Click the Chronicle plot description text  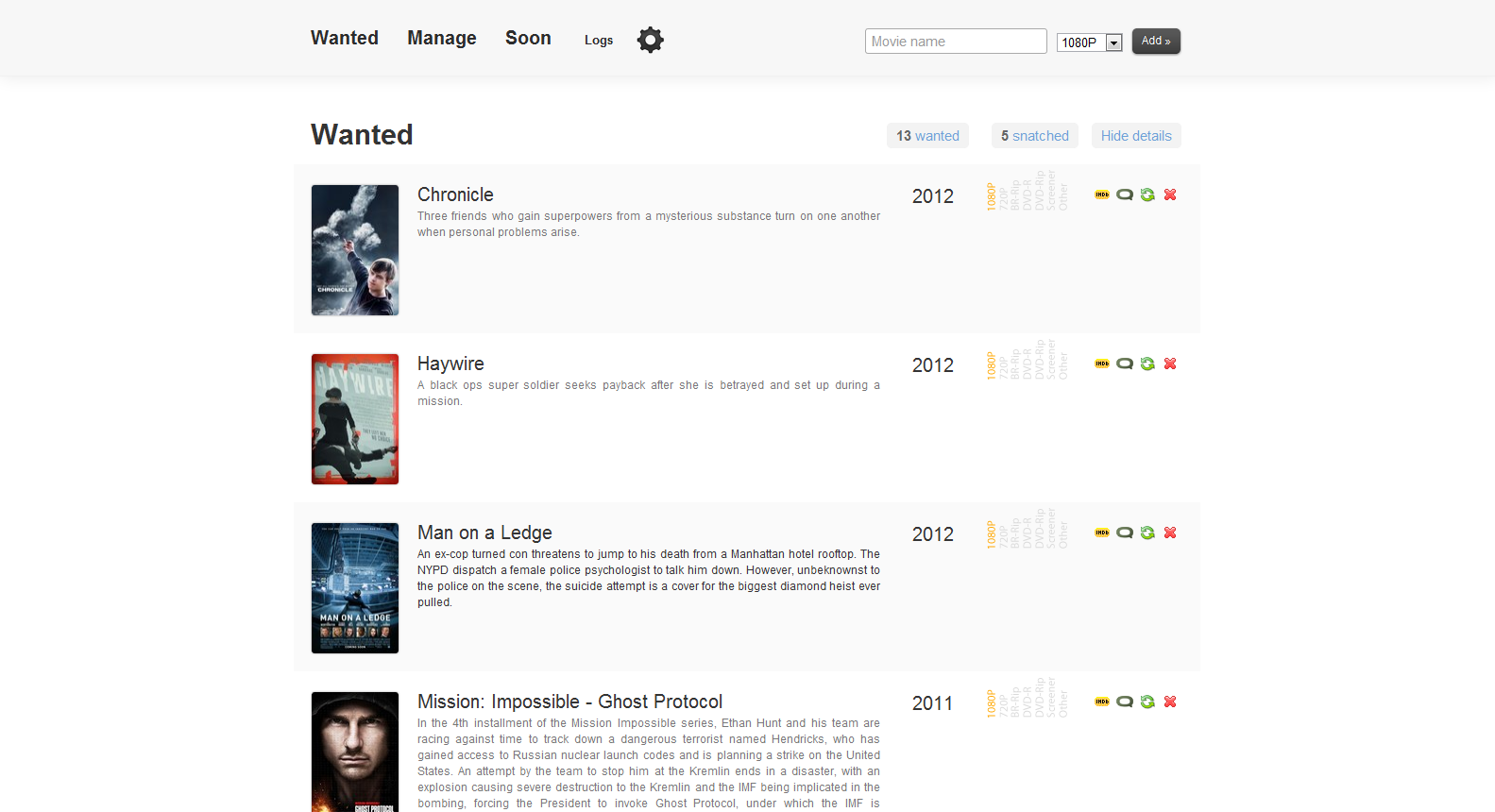pyautogui.click(x=649, y=224)
